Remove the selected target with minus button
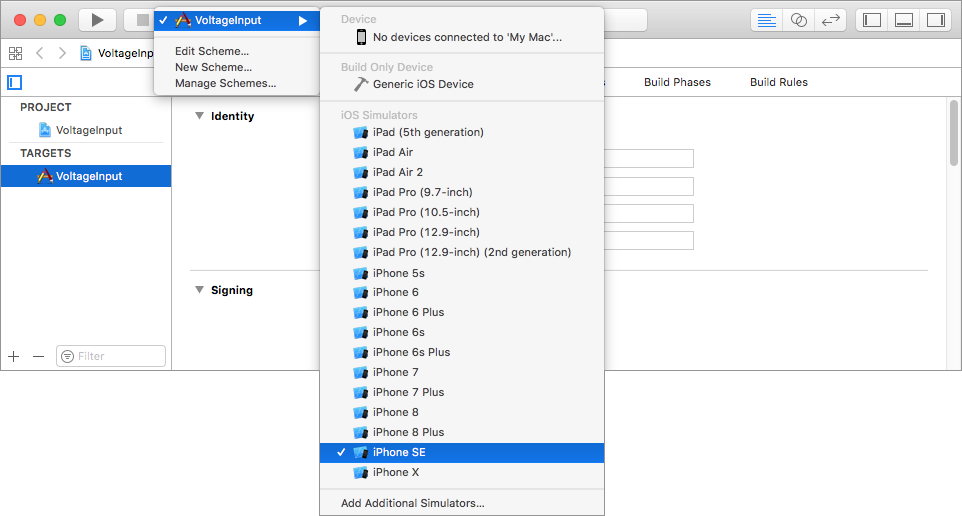The width and height of the screenshot is (962, 516). pyautogui.click(x=39, y=356)
